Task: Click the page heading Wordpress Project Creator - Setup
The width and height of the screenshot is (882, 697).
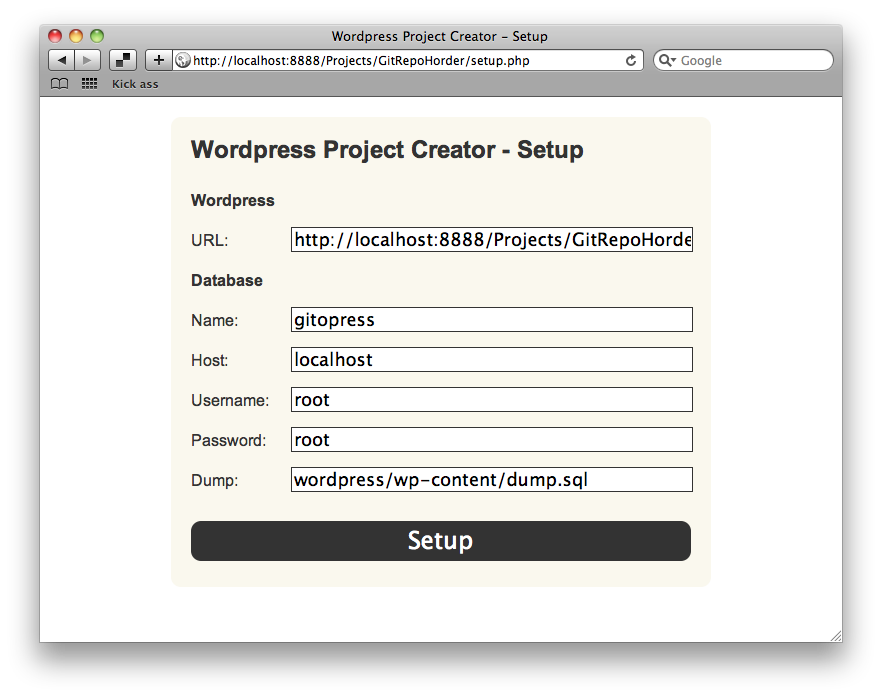Action: click(x=387, y=150)
